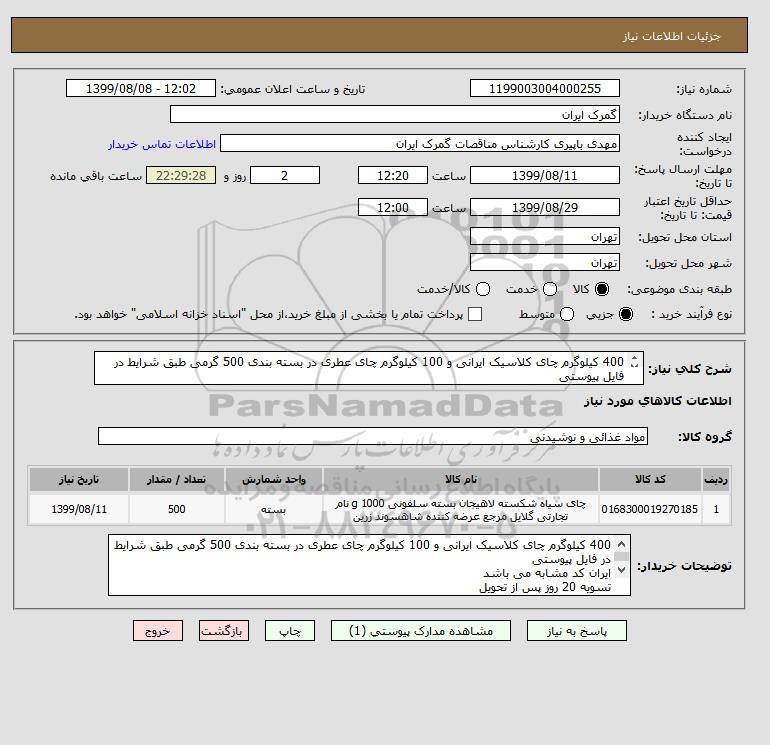Viewport: 770px width, 745px height.
Task: Click the شماره نیاز number field
Action: pyautogui.click(x=545, y=88)
